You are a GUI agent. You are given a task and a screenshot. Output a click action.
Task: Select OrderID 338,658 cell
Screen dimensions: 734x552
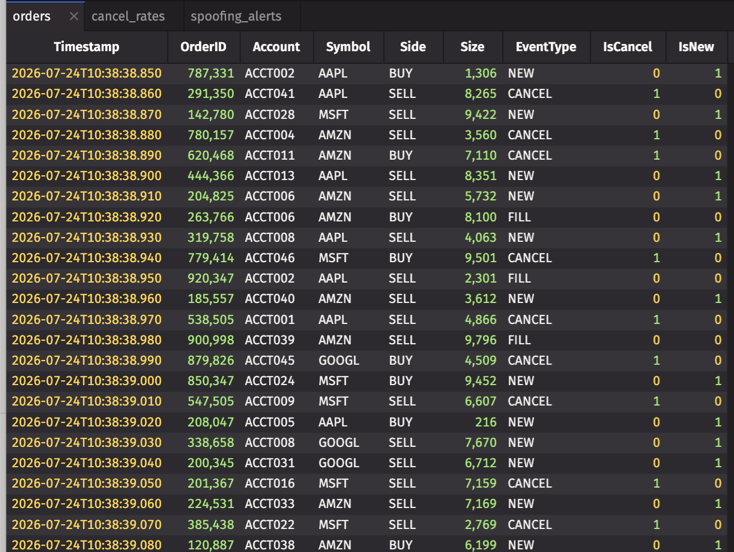203,443
